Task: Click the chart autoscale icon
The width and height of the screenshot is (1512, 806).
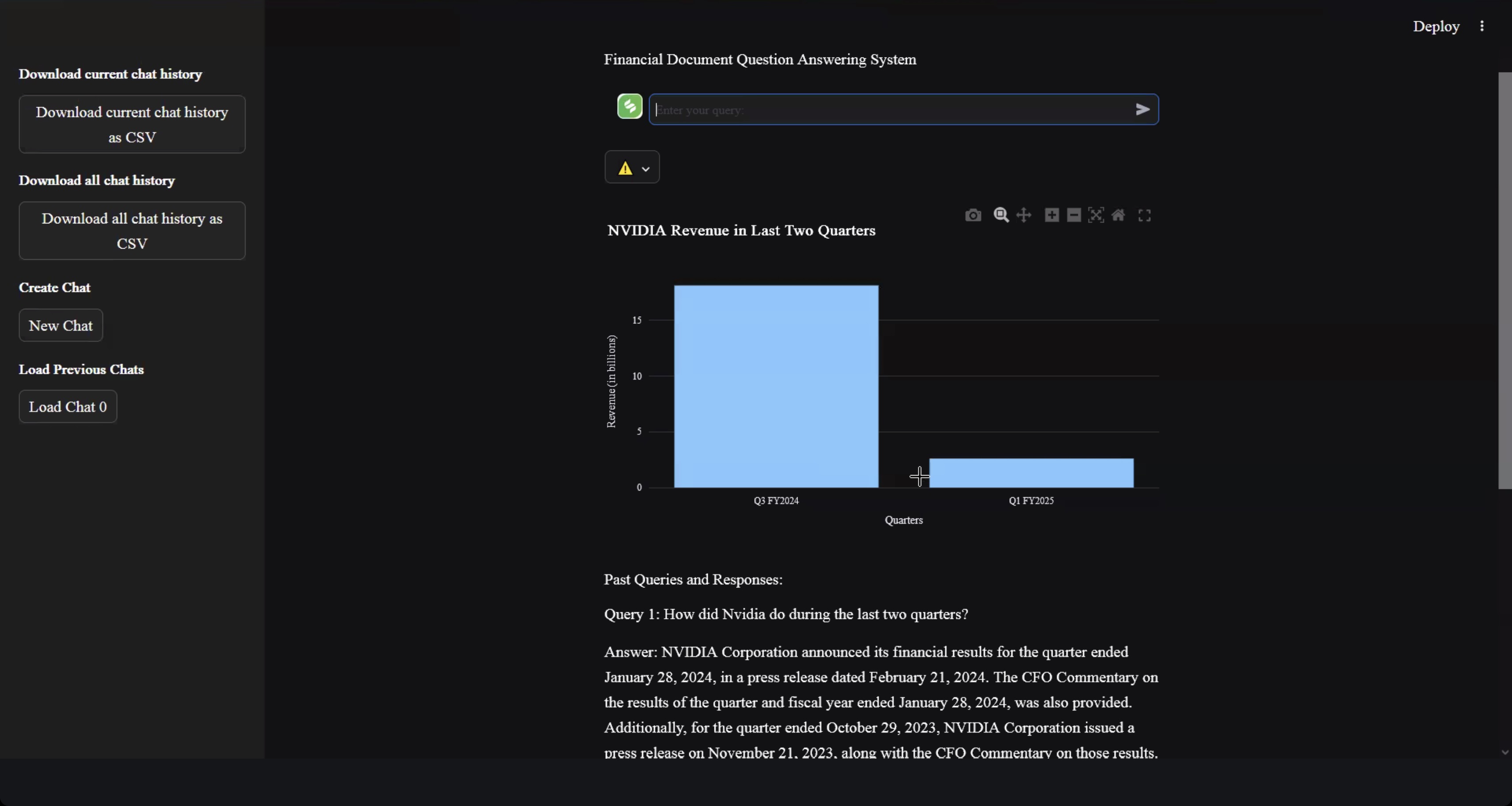Action: pyautogui.click(x=1096, y=215)
